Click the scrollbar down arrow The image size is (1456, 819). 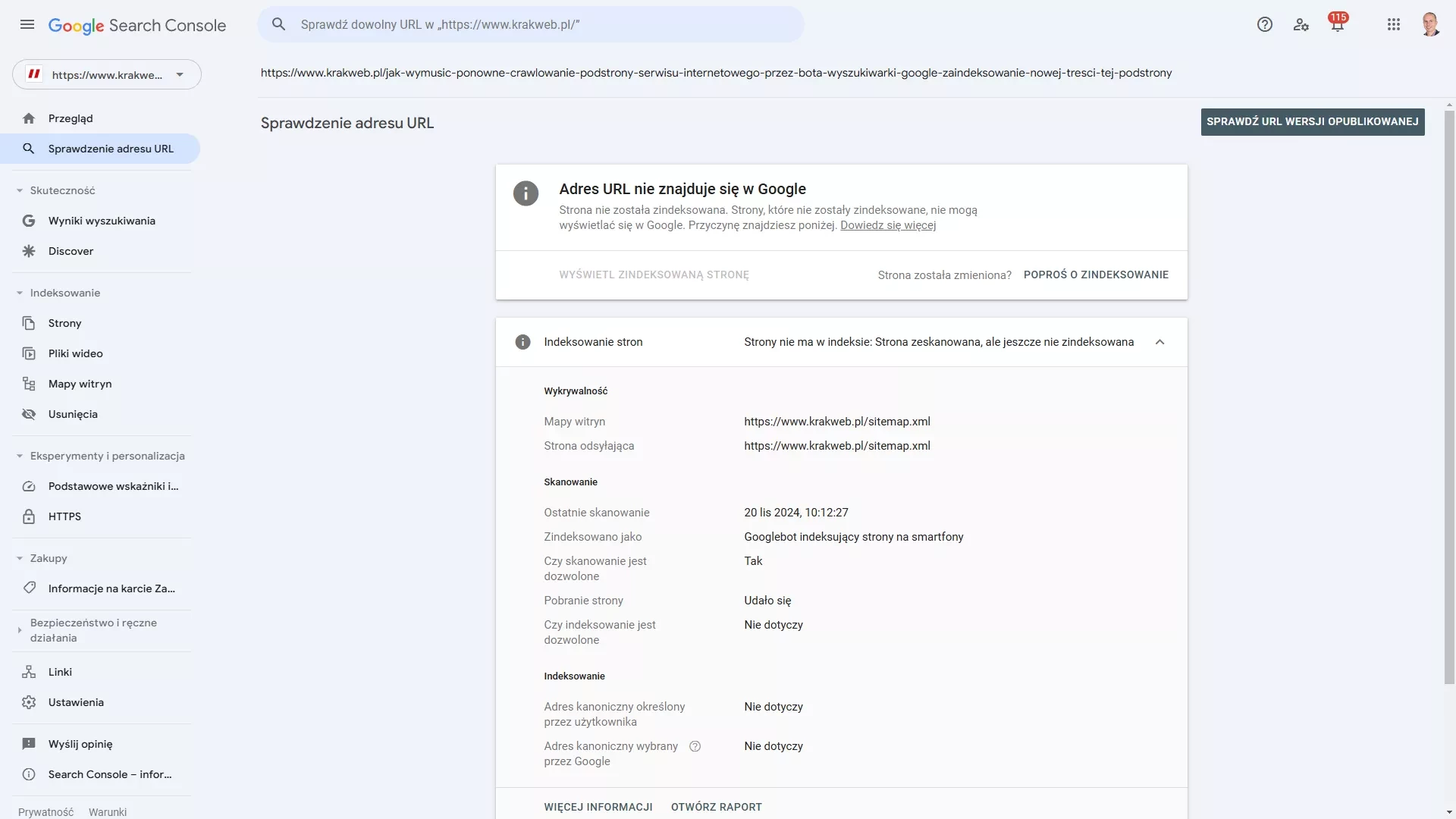1449,813
